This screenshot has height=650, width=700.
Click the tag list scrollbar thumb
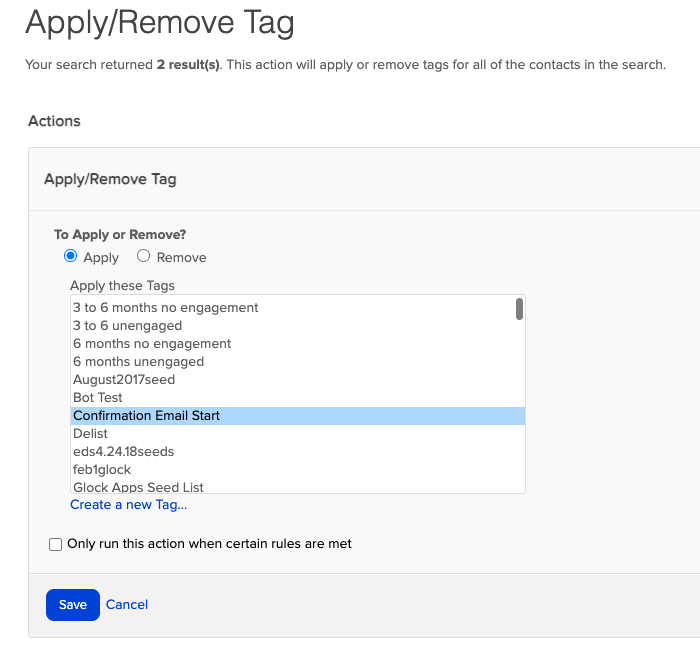click(x=519, y=309)
